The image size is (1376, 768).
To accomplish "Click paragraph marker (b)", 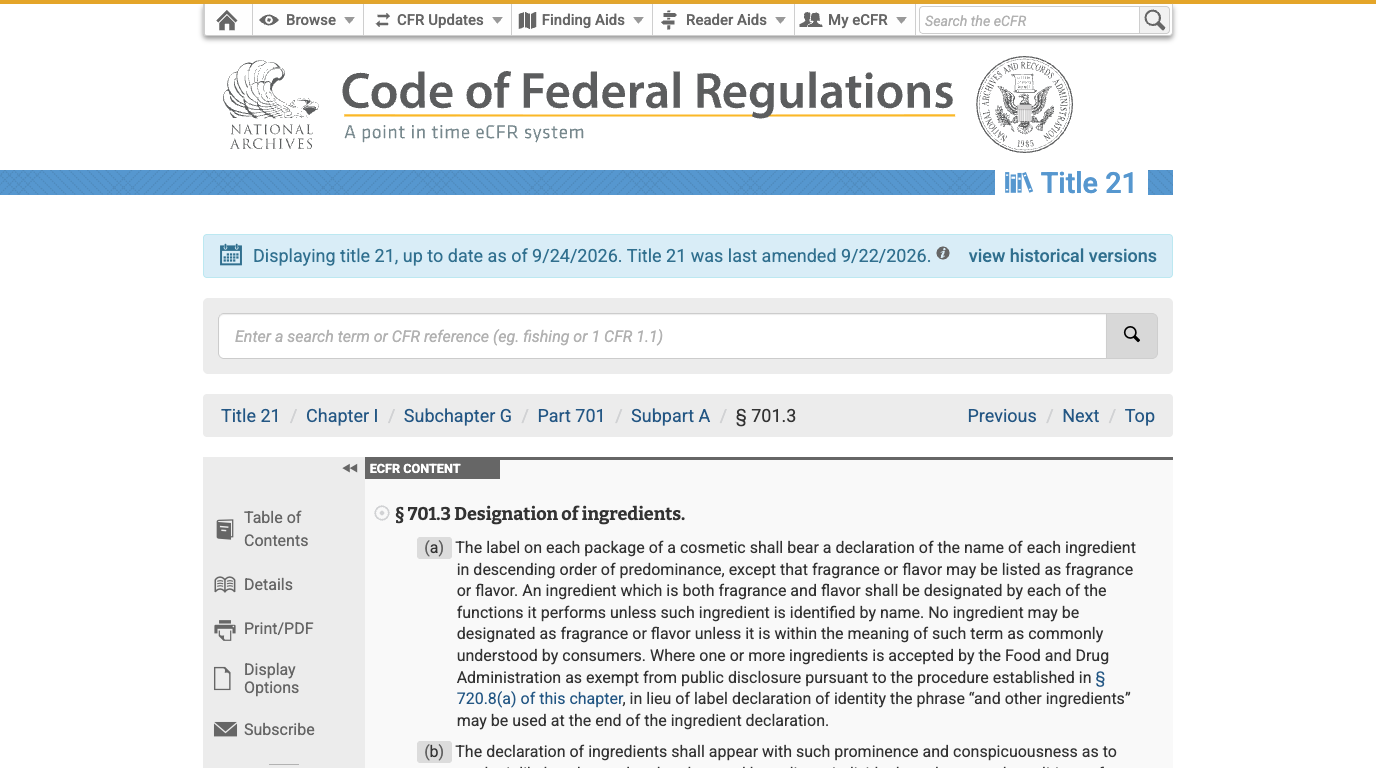I will pyautogui.click(x=434, y=752).
